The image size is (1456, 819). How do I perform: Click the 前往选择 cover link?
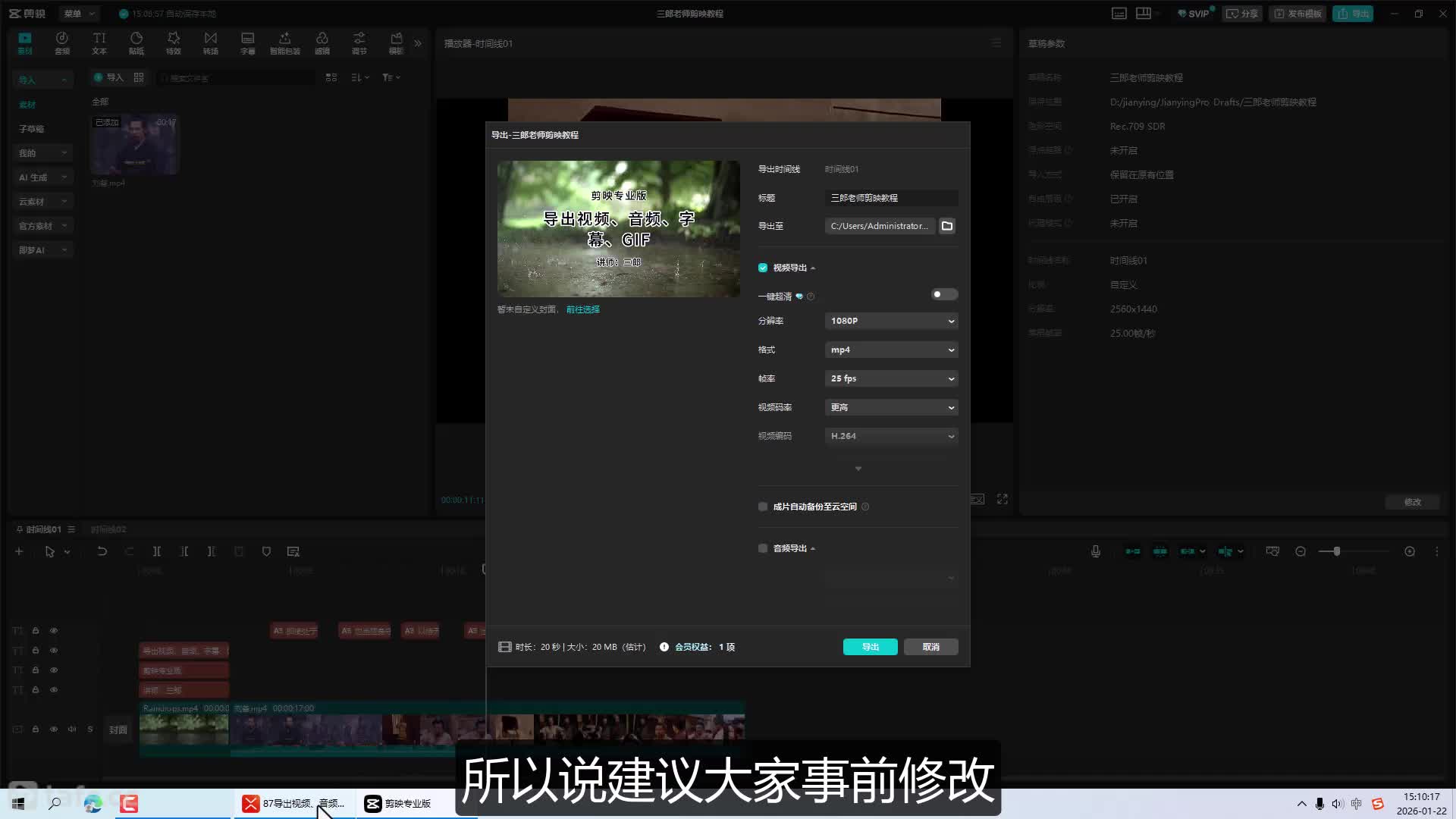tap(582, 309)
